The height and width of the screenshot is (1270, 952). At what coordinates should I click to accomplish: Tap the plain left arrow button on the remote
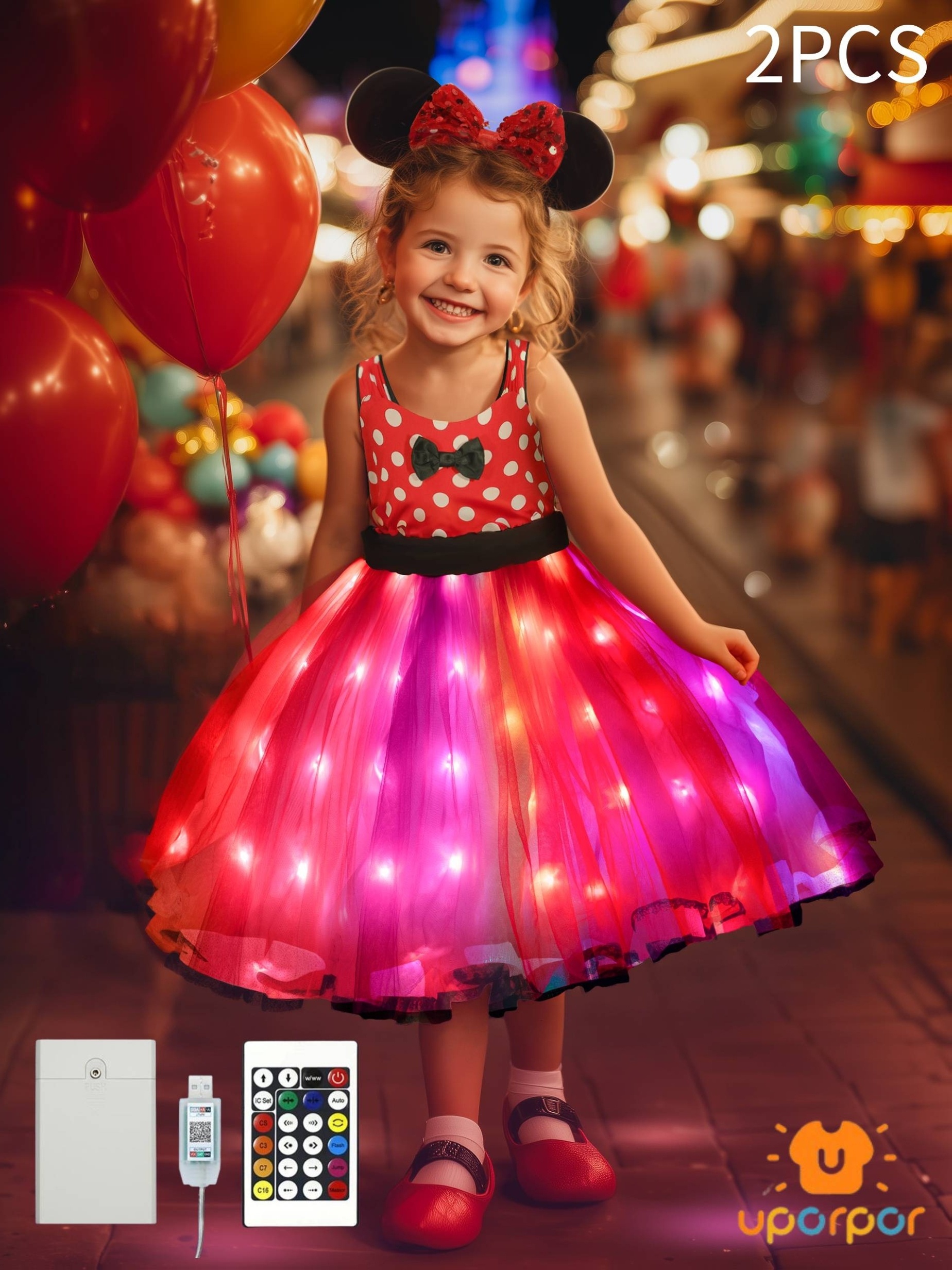tap(288, 1168)
